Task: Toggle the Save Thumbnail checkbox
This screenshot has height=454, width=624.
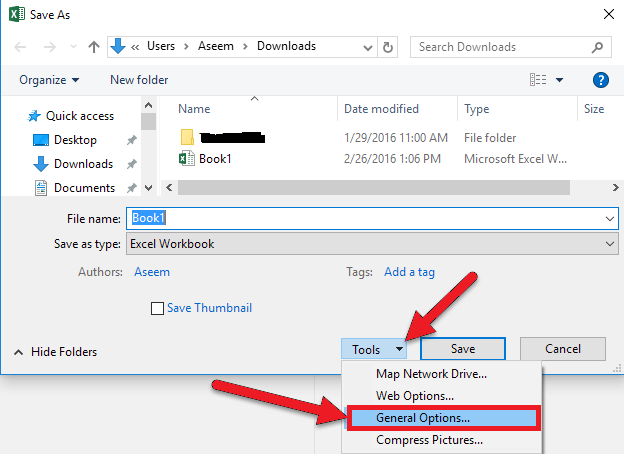Action: (157, 308)
